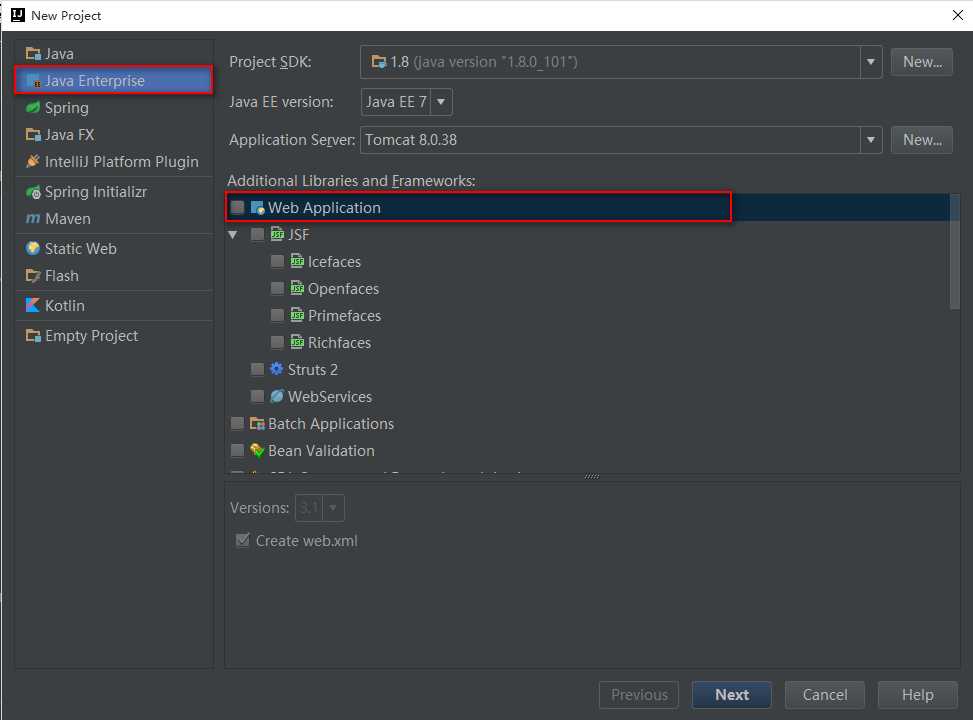The width and height of the screenshot is (973, 720).
Task: Check the JSF framework checkbox
Action: click(258, 235)
